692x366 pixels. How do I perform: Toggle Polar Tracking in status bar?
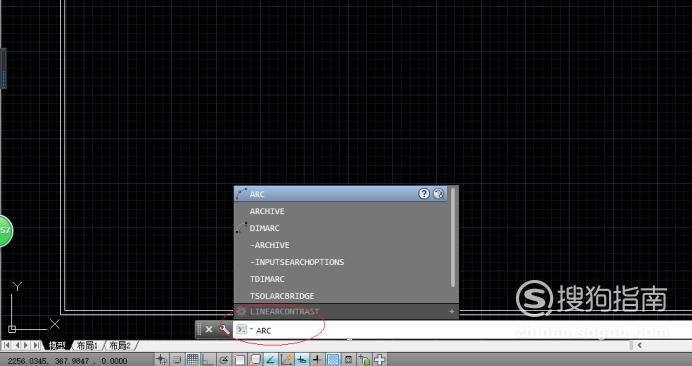224,359
